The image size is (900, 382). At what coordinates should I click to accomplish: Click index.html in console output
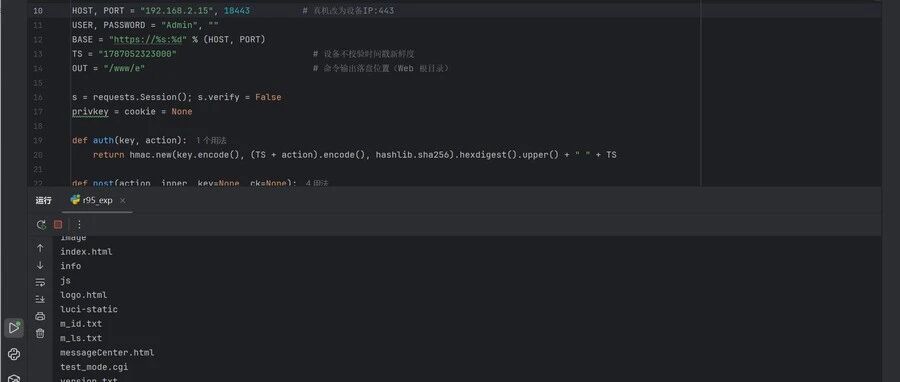(x=87, y=252)
